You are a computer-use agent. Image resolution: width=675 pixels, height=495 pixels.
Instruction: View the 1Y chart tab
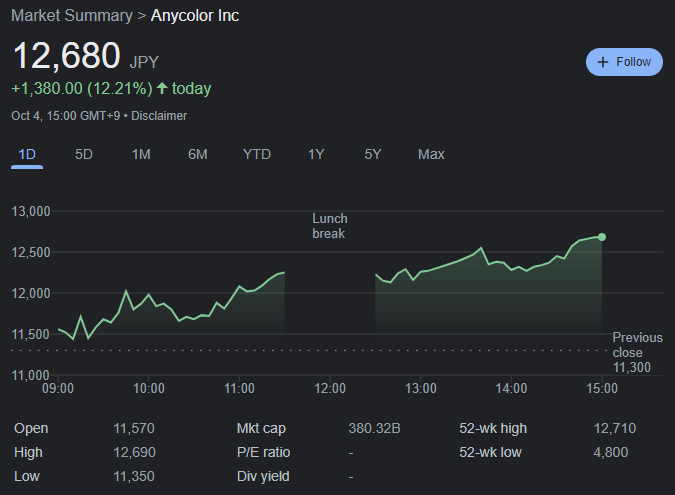click(316, 154)
